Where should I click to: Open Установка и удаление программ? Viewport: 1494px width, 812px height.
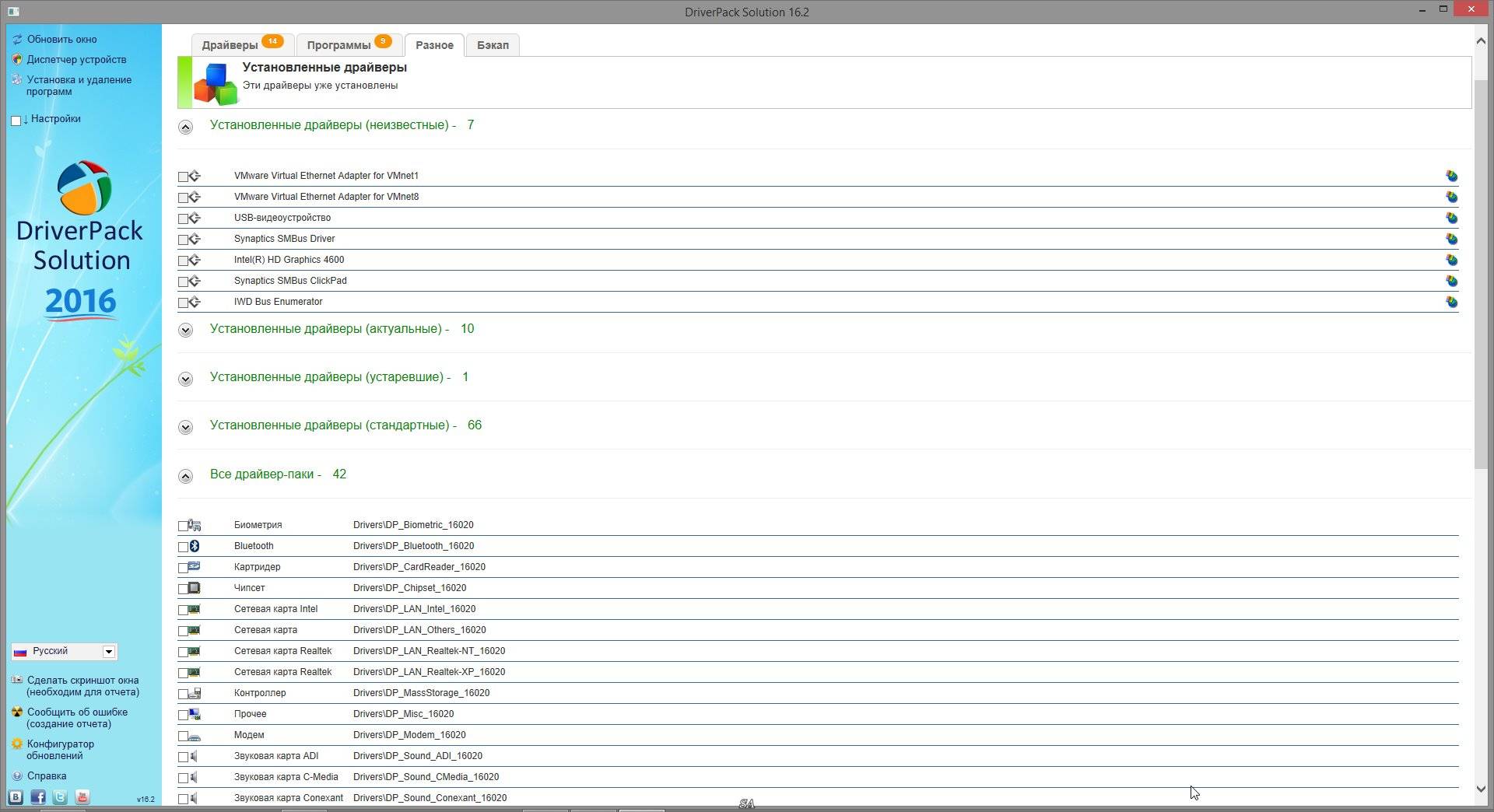pyautogui.click(x=79, y=86)
